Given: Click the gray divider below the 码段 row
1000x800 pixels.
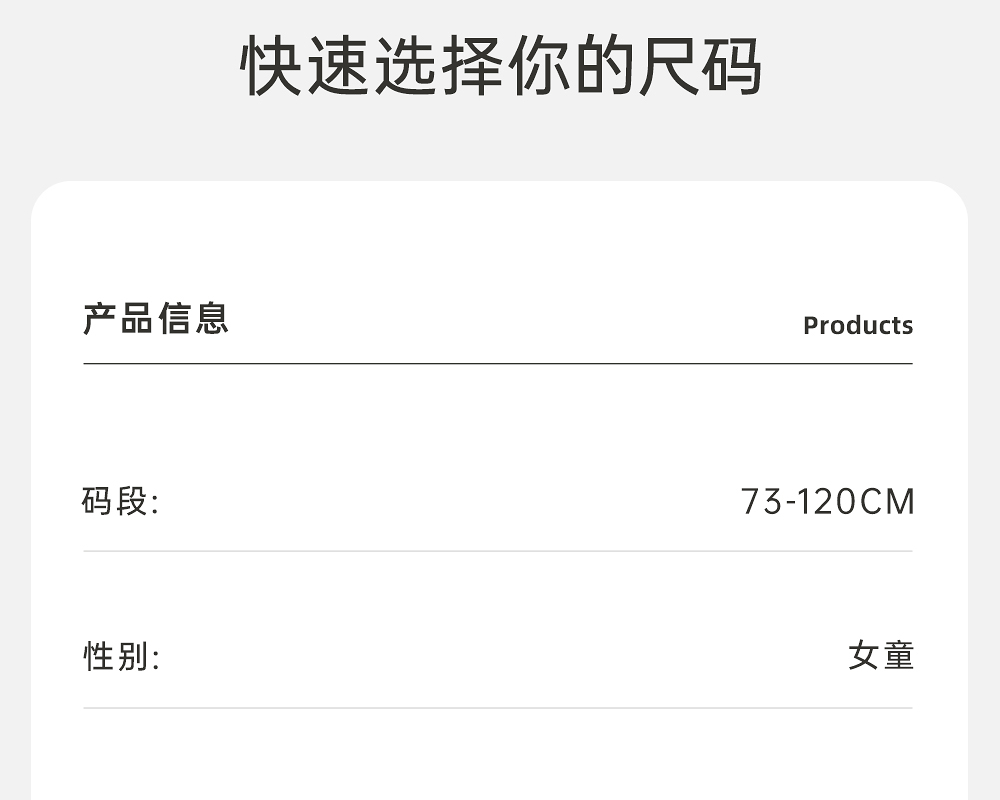Looking at the screenshot, I should pyautogui.click(x=498, y=551).
